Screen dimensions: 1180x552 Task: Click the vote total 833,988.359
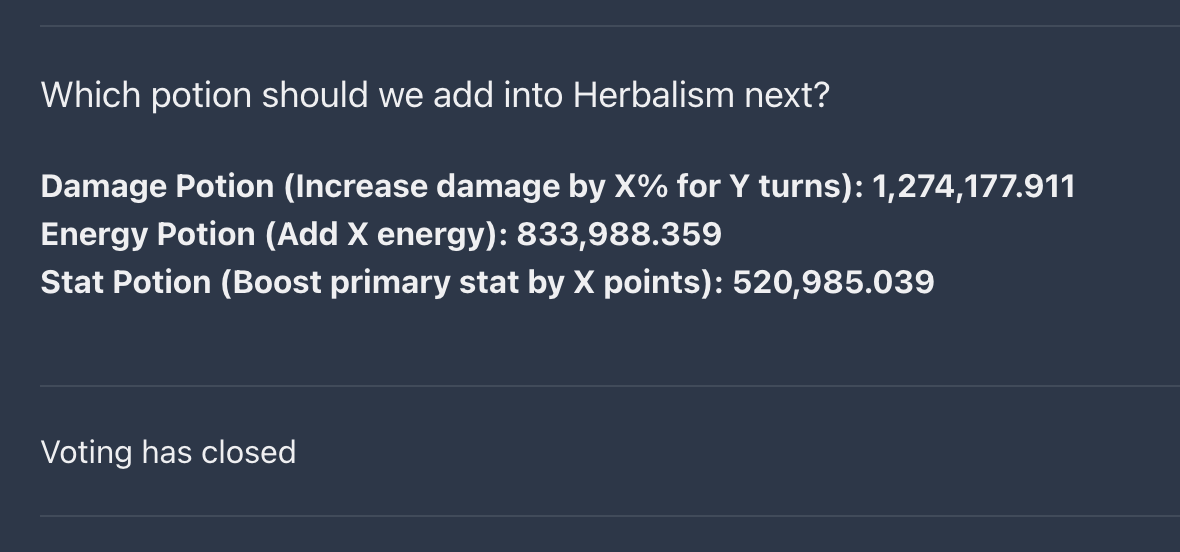(619, 235)
